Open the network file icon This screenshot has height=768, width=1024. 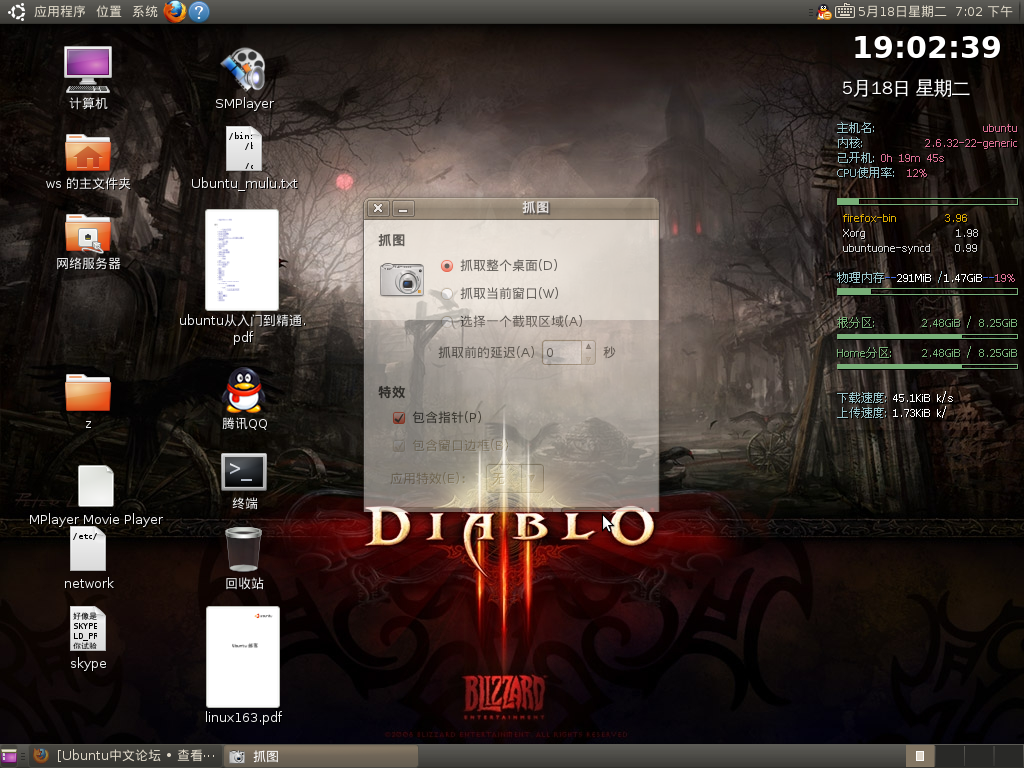[x=88, y=549]
